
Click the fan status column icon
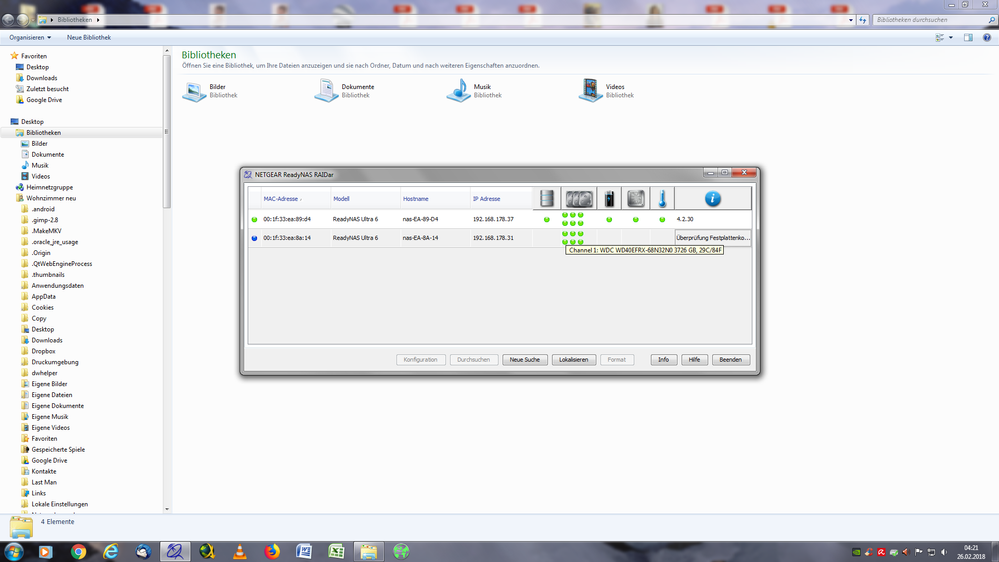(636, 199)
